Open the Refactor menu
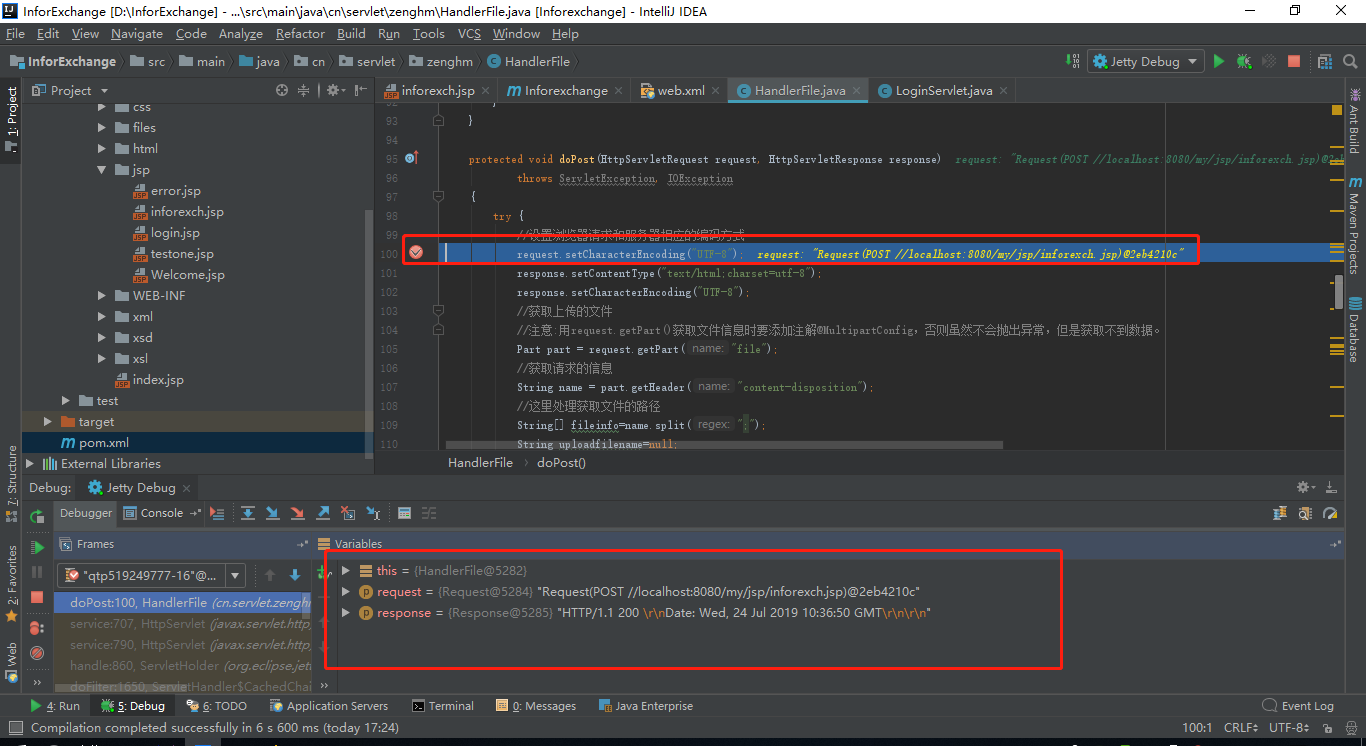The image size is (1366, 746). [300, 33]
